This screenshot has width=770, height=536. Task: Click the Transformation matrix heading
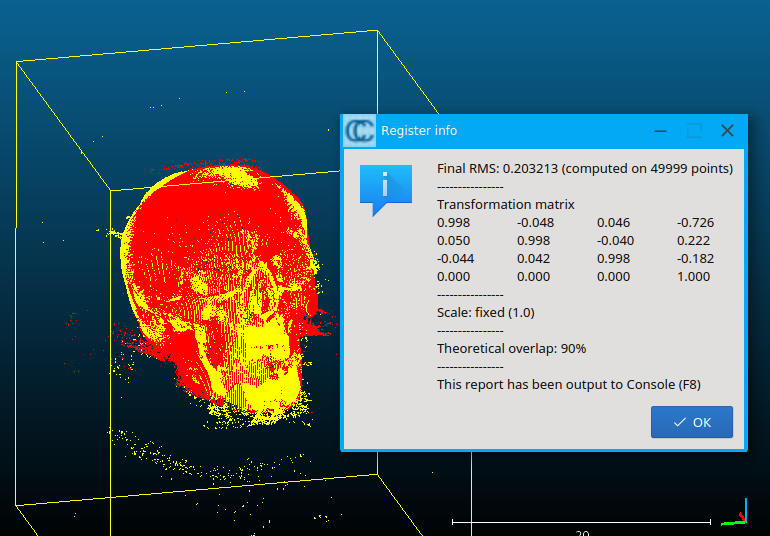[x=505, y=204]
